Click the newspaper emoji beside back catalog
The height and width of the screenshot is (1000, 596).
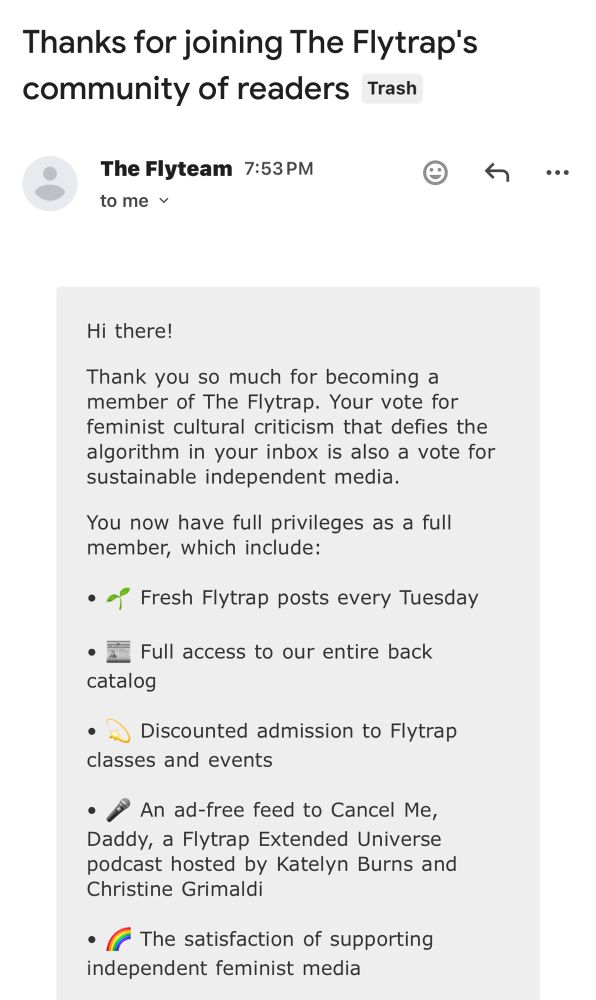point(117,650)
